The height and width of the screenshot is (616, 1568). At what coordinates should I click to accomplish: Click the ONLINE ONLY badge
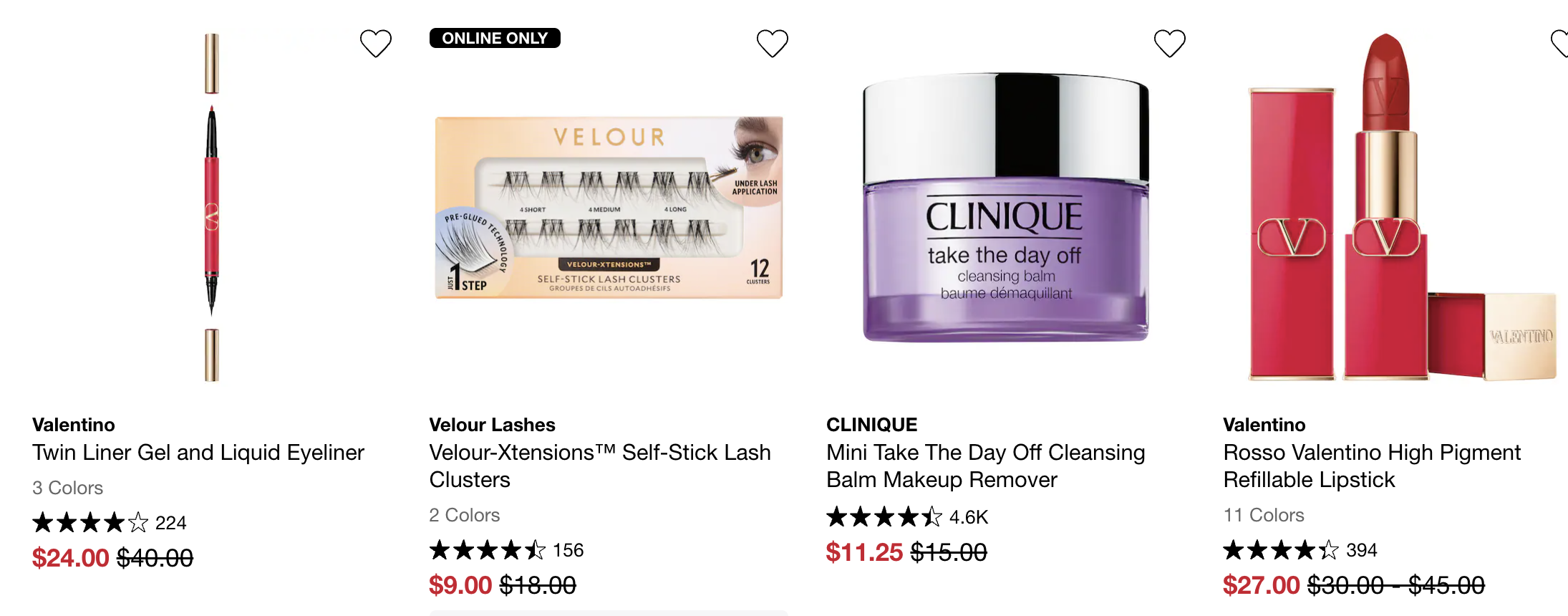click(495, 38)
